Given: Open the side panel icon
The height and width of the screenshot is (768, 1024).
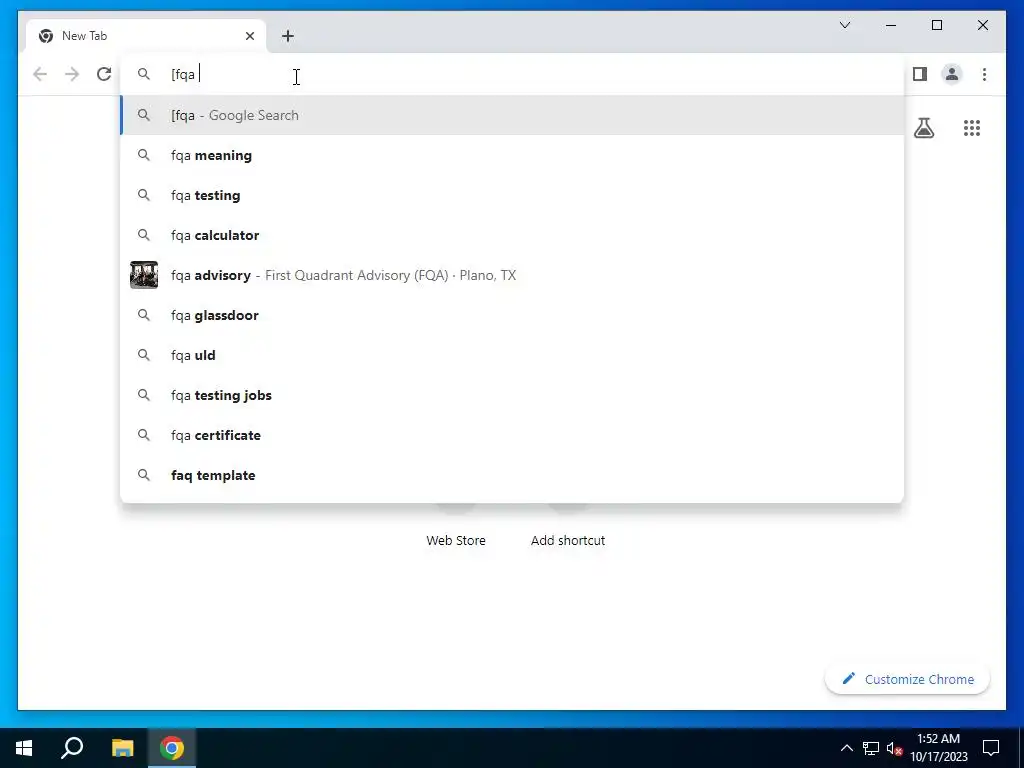Looking at the screenshot, I should tap(920, 74).
